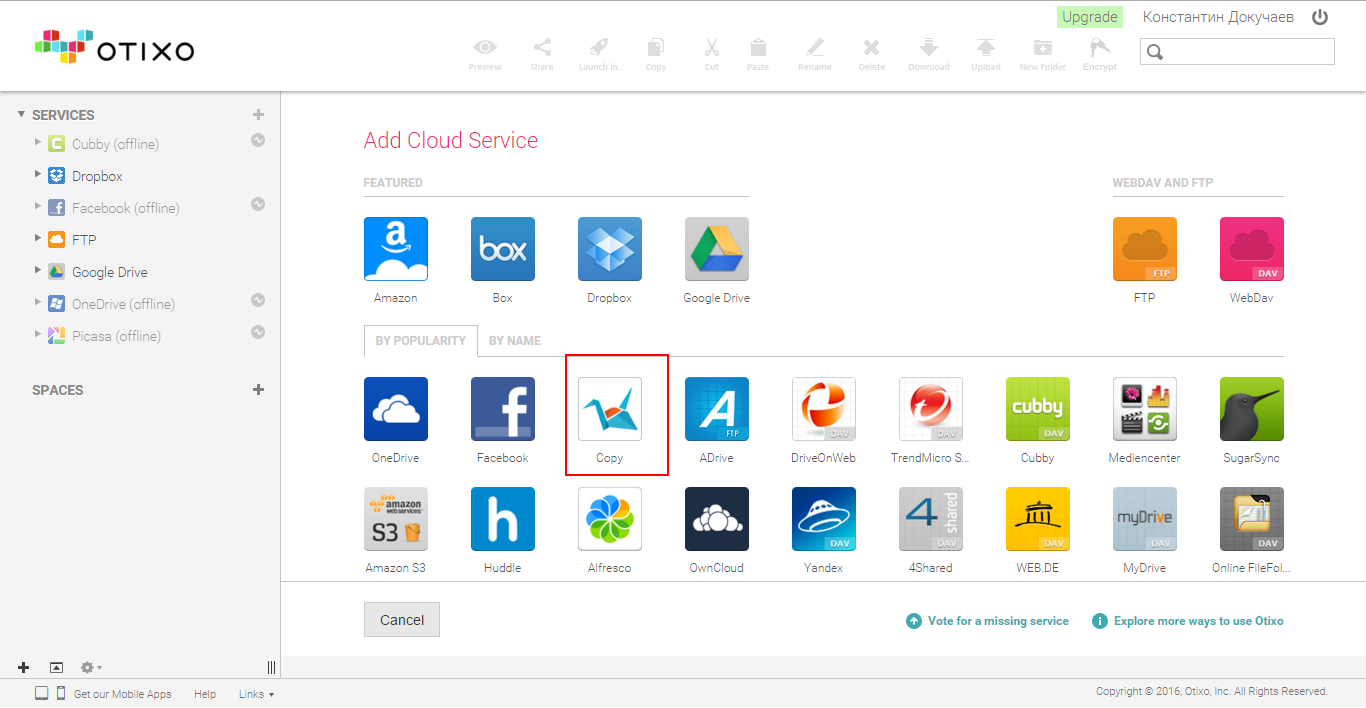Add the ADrive service
1366x708 pixels.
(717, 409)
